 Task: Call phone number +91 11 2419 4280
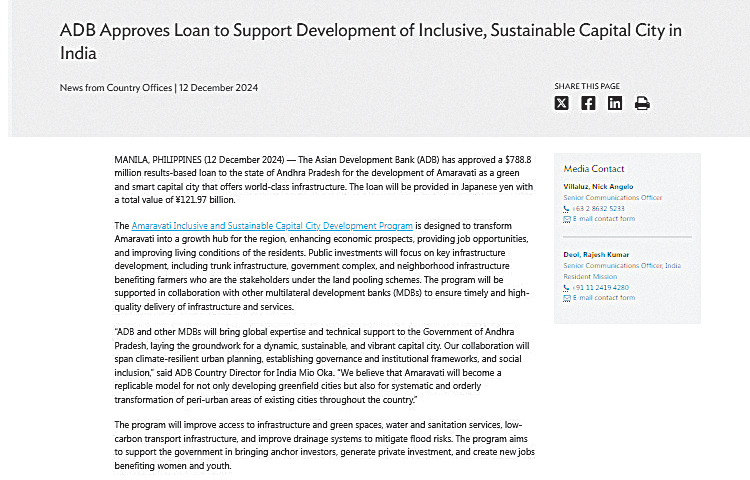point(601,287)
